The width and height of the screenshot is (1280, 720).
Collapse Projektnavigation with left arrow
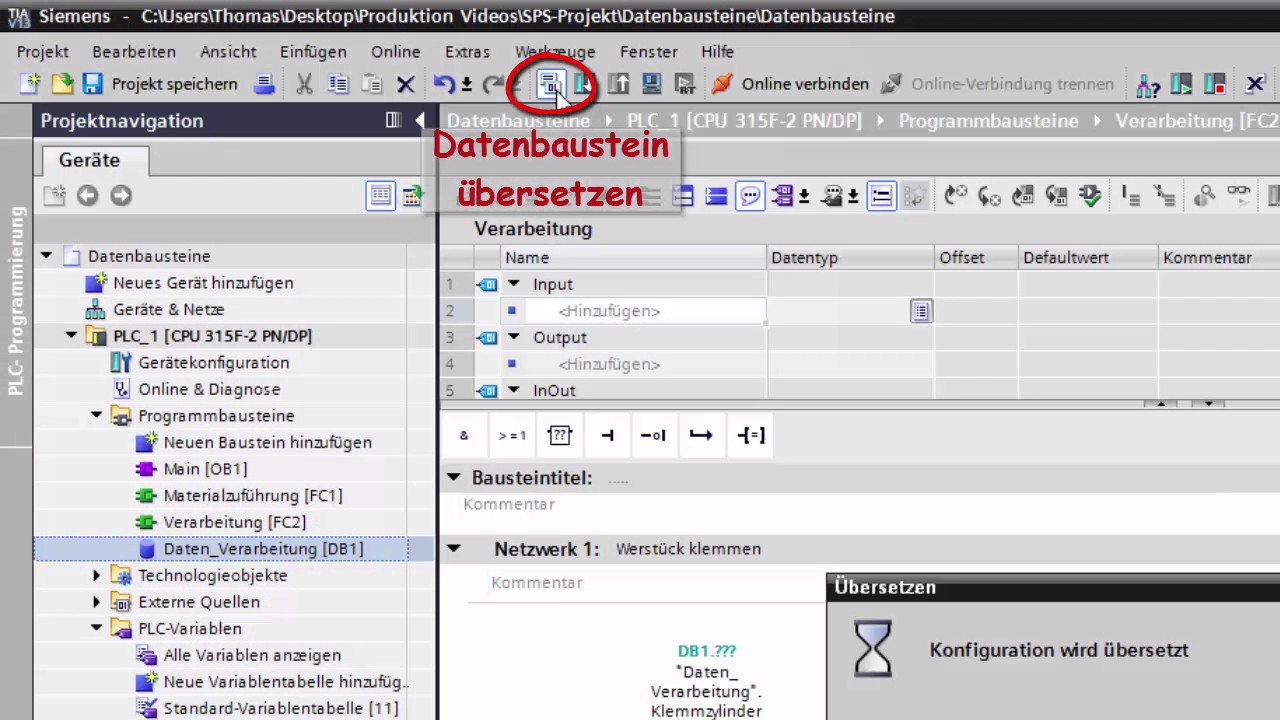(420, 120)
